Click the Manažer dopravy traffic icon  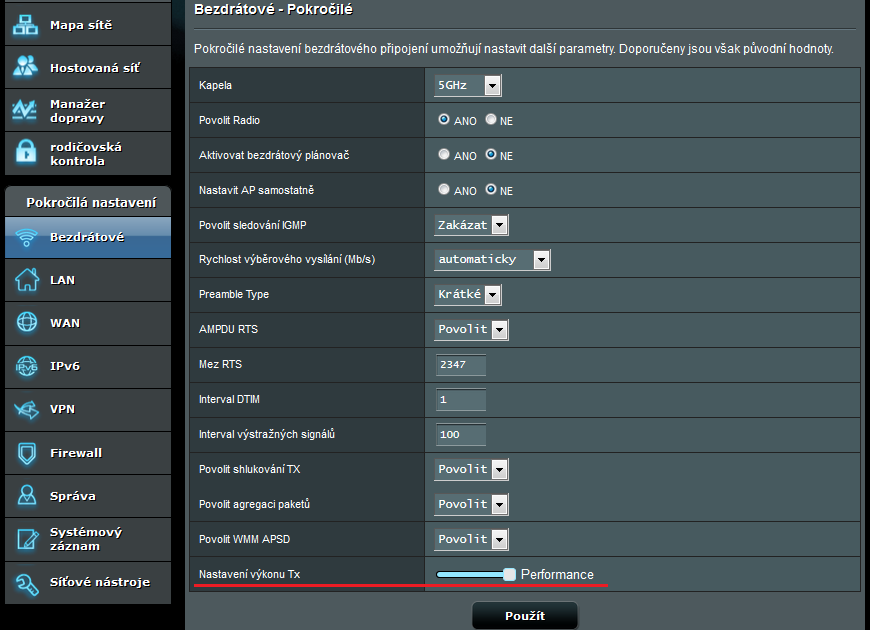(25, 111)
